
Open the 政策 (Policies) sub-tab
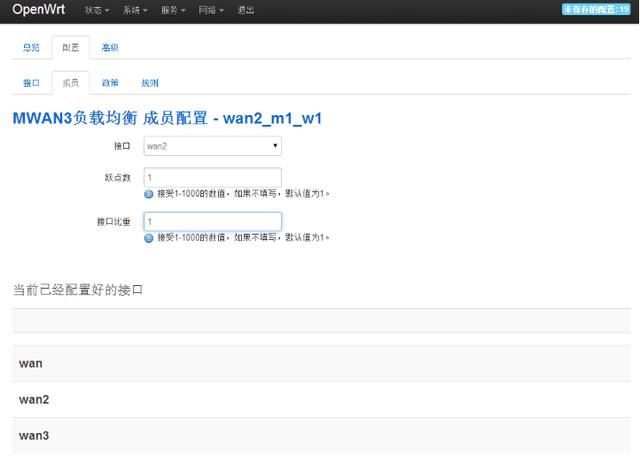pyautogui.click(x=110, y=83)
